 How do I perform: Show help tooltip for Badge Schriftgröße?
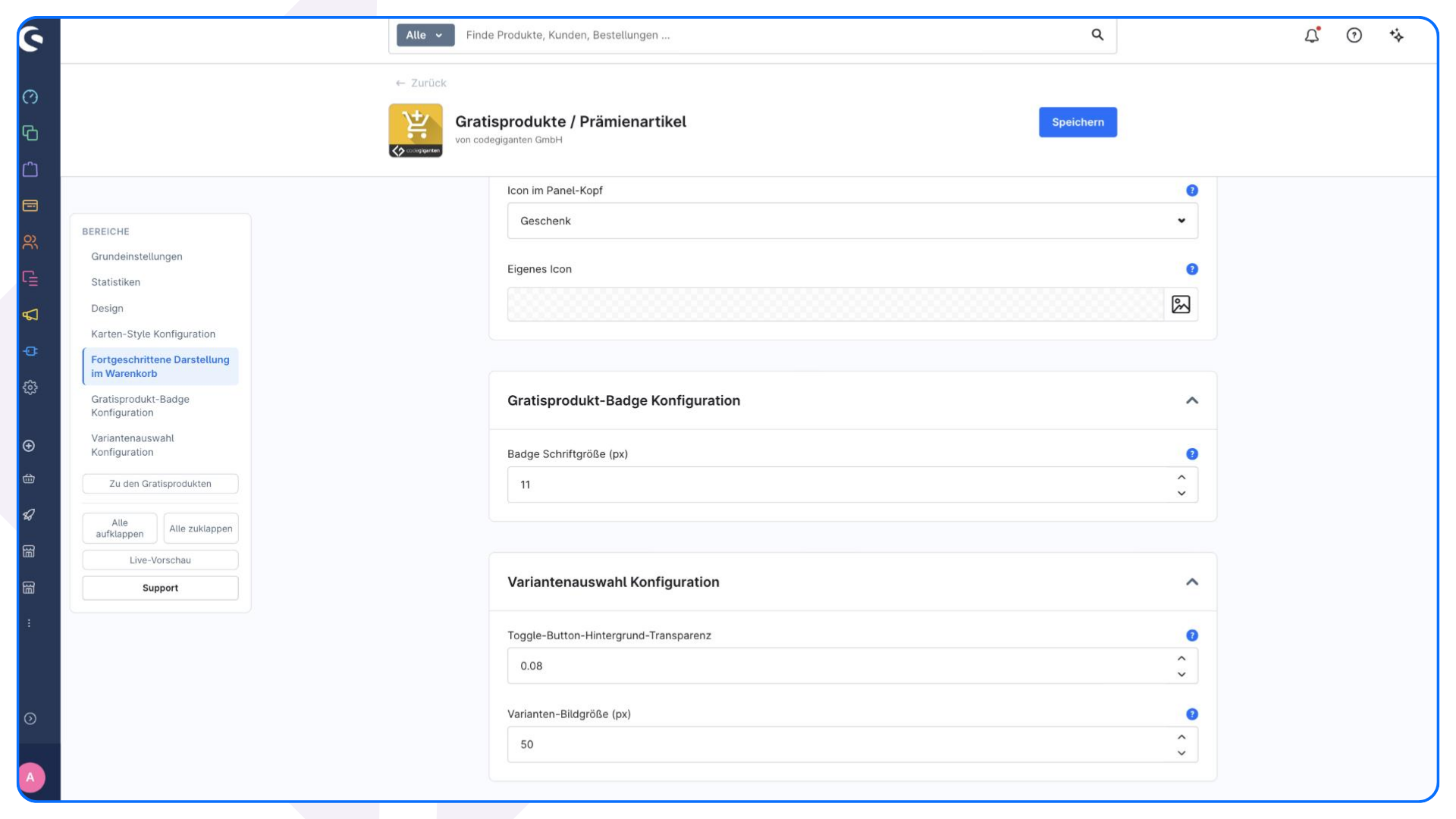pos(1192,454)
